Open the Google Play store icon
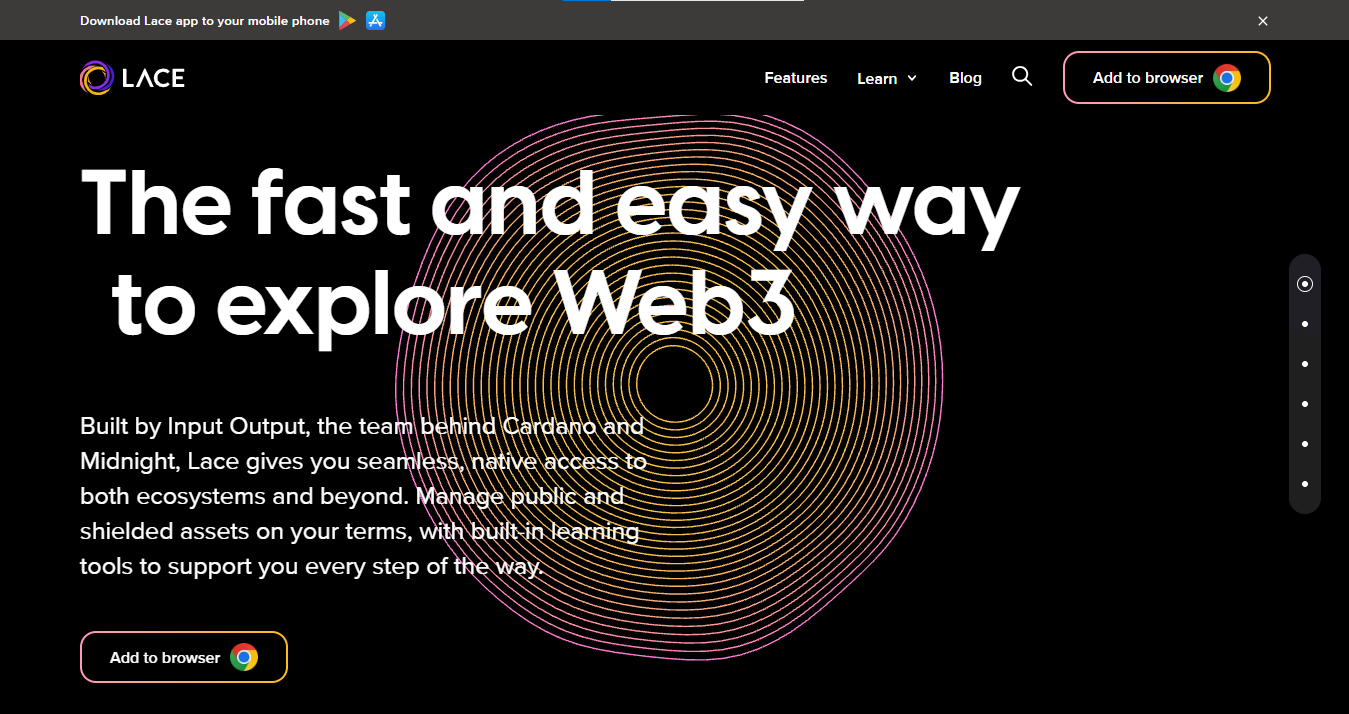Viewport: 1349px width, 714px height. click(347, 20)
